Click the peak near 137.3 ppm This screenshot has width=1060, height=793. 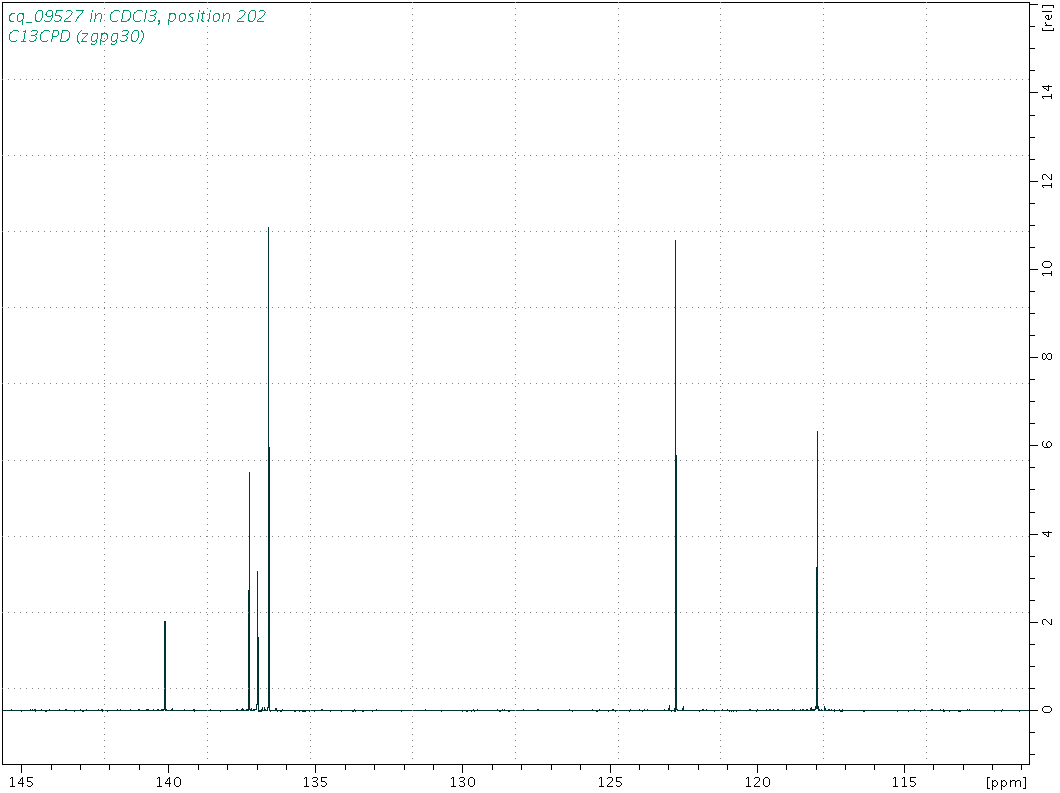(249, 591)
